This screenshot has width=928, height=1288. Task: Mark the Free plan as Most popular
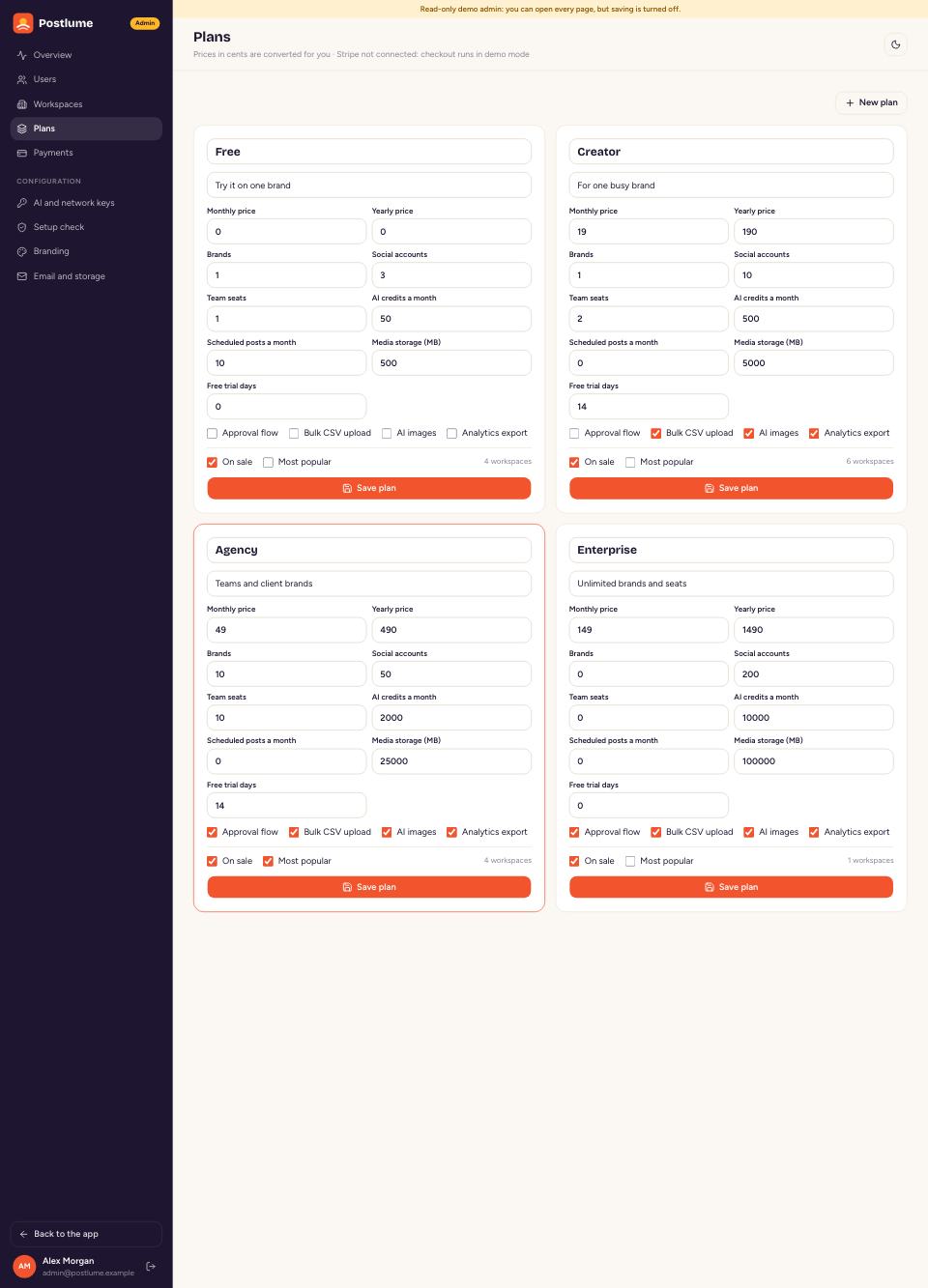coord(268,463)
